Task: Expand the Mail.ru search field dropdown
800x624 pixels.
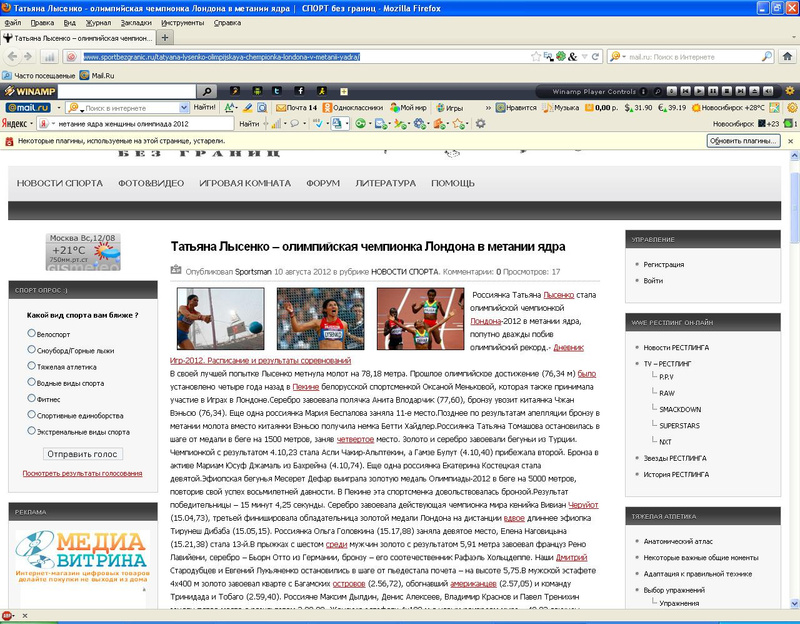Action: point(184,108)
